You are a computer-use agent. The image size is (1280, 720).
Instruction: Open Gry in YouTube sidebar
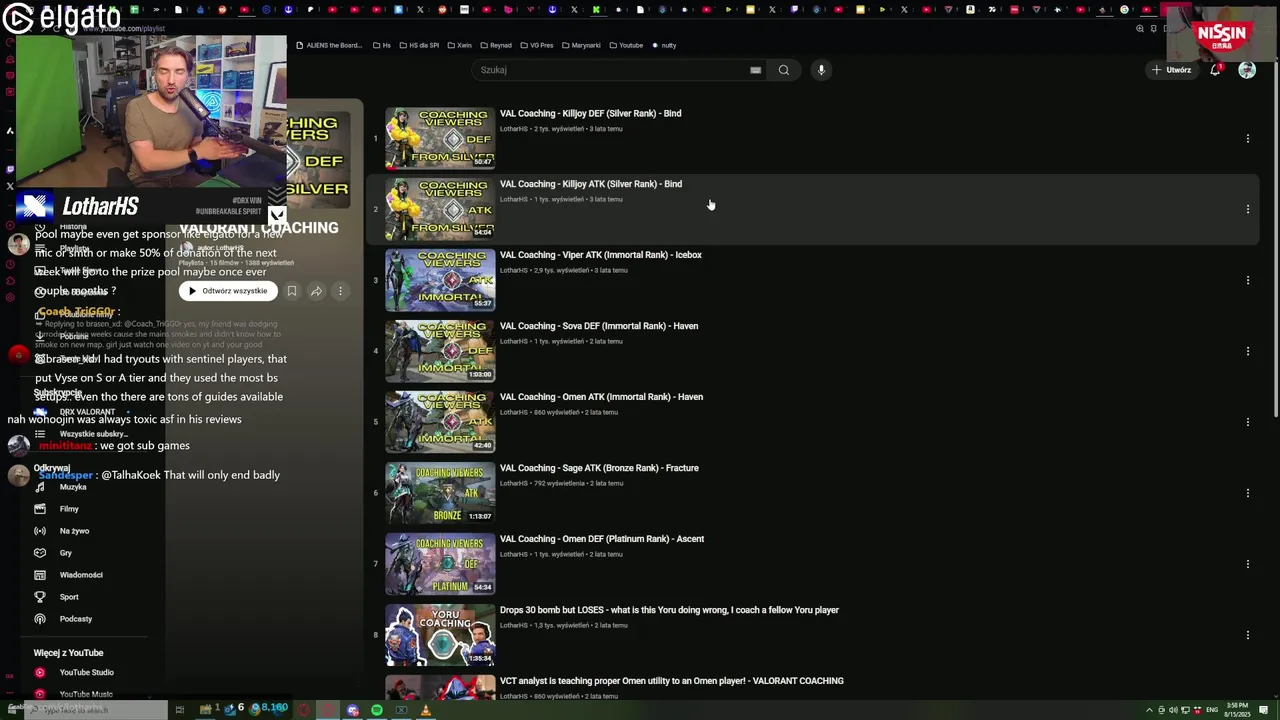pyautogui.click(x=66, y=553)
